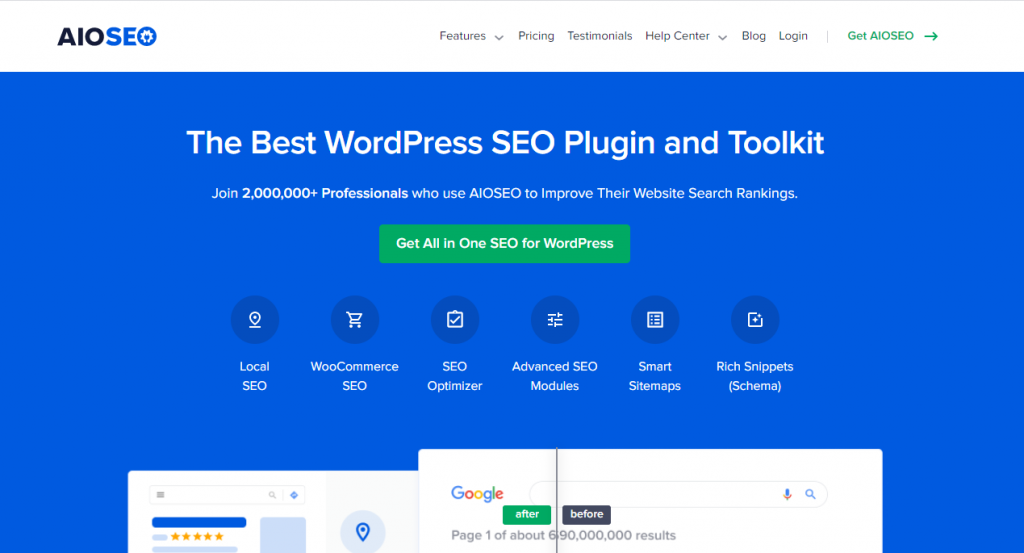Image resolution: width=1024 pixels, height=553 pixels.
Task: Select the Smart Sitemaps list icon
Action: (x=654, y=320)
